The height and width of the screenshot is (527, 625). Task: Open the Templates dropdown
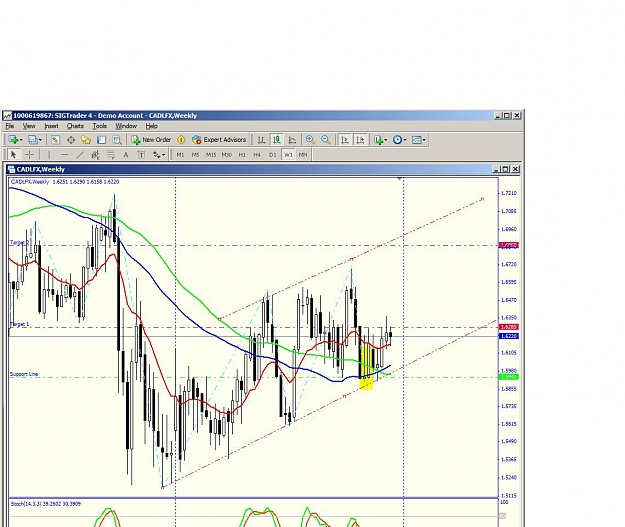(419, 140)
